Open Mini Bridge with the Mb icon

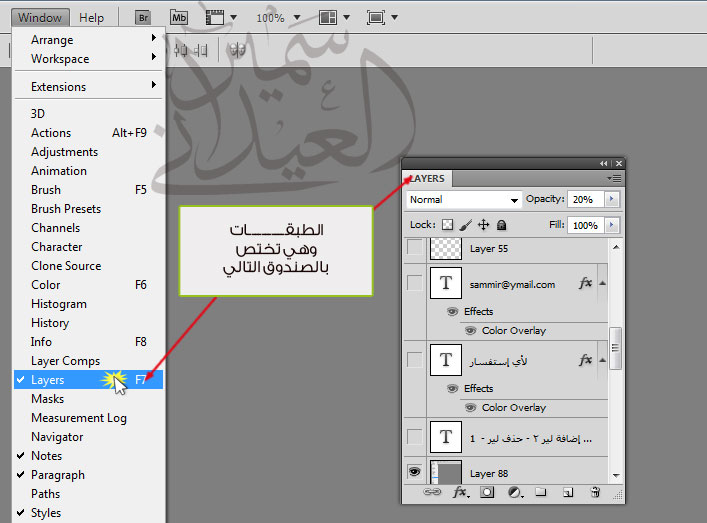click(179, 18)
